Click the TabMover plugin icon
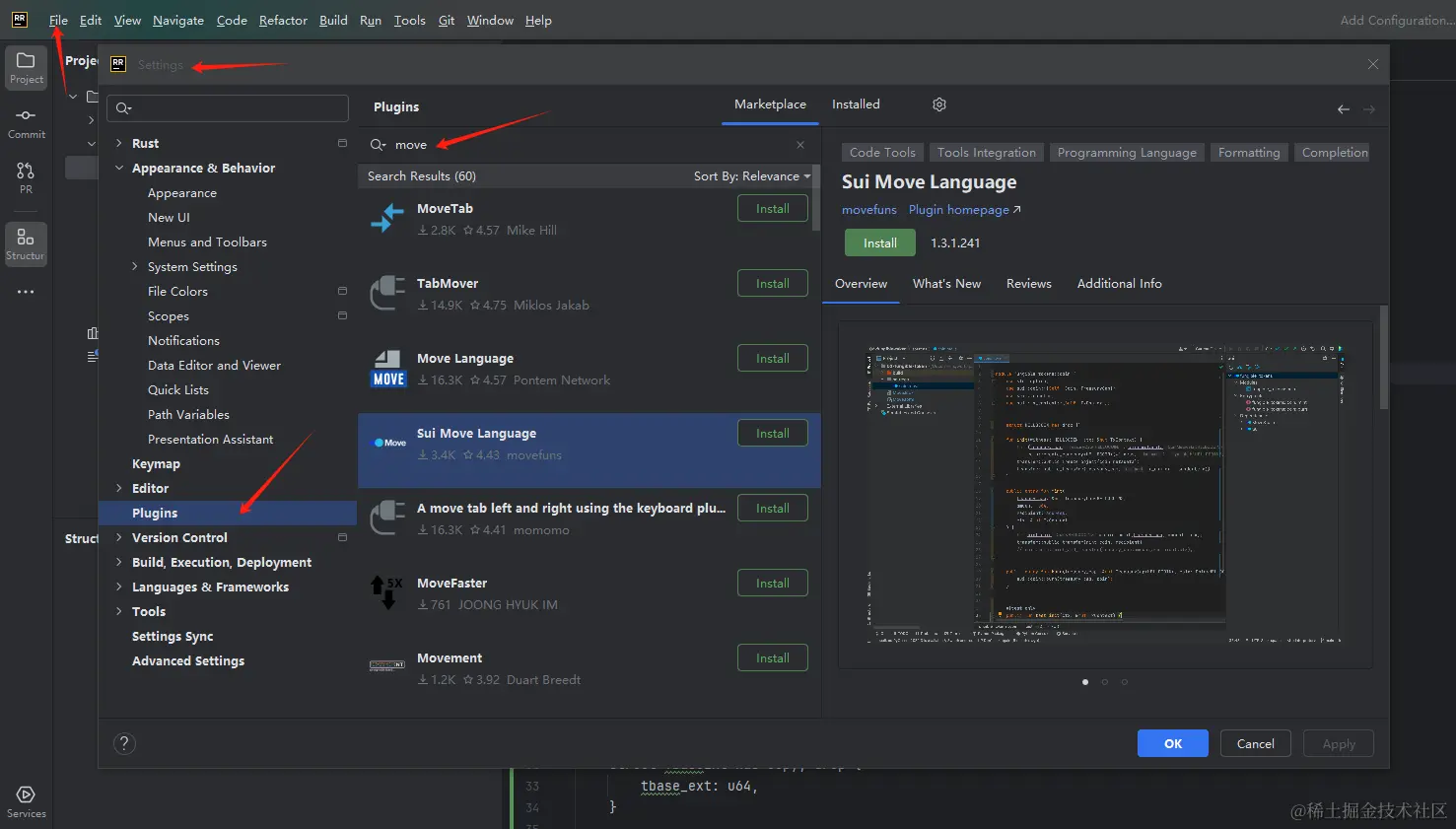The height and width of the screenshot is (829, 1456). pyautogui.click(x=388, y=293)
